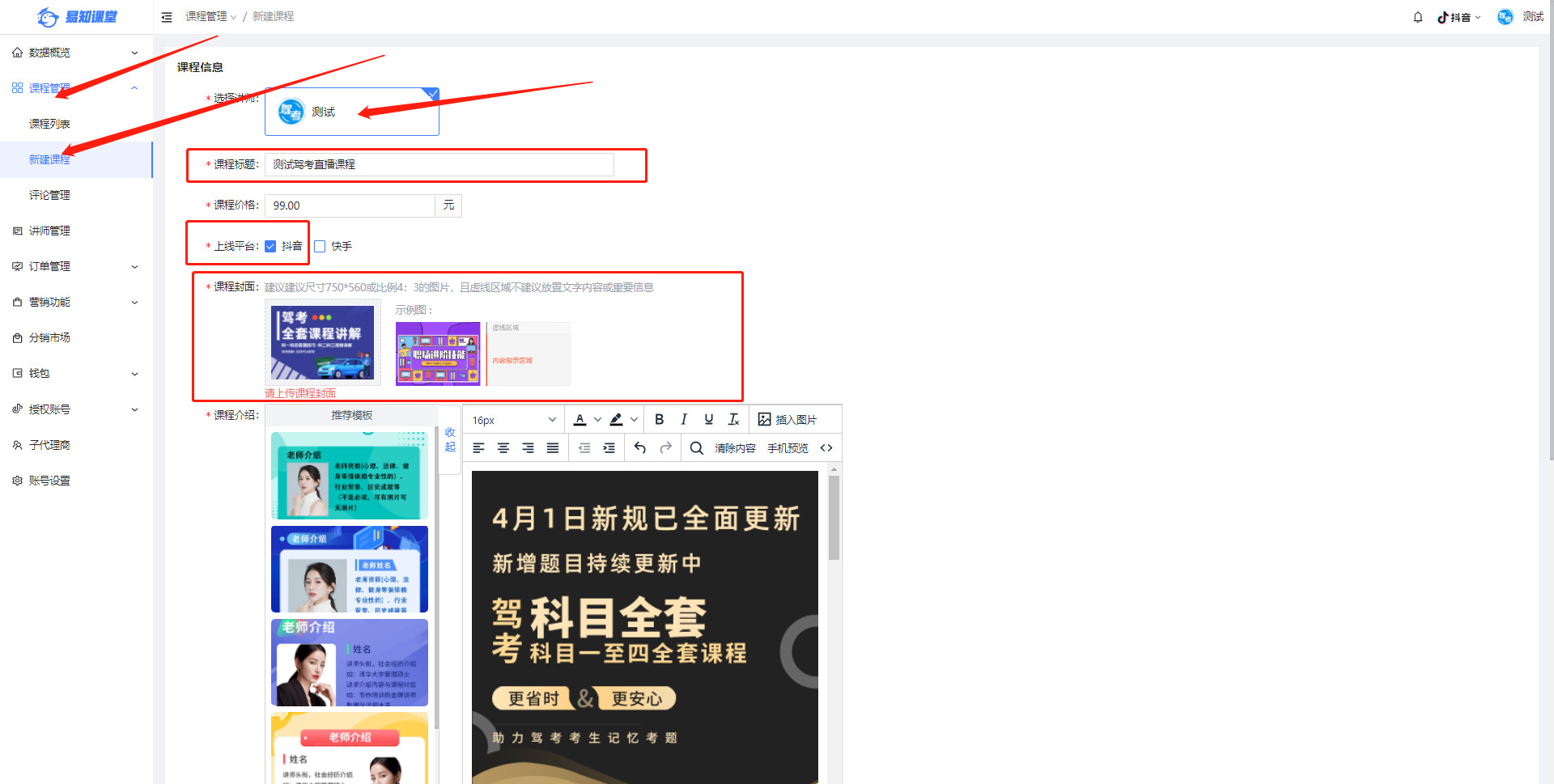Open the notification bell
This screenshot has width=1554, height=784.
pos(1418,17)
